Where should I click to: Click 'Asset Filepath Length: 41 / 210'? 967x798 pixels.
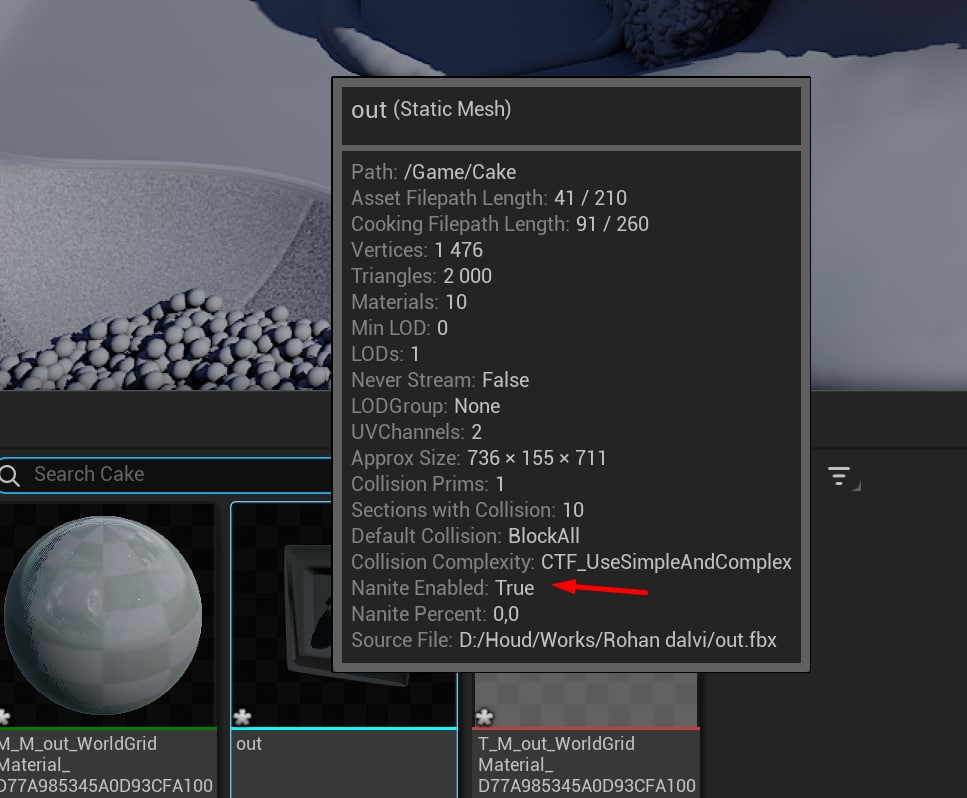pos(489,198)
